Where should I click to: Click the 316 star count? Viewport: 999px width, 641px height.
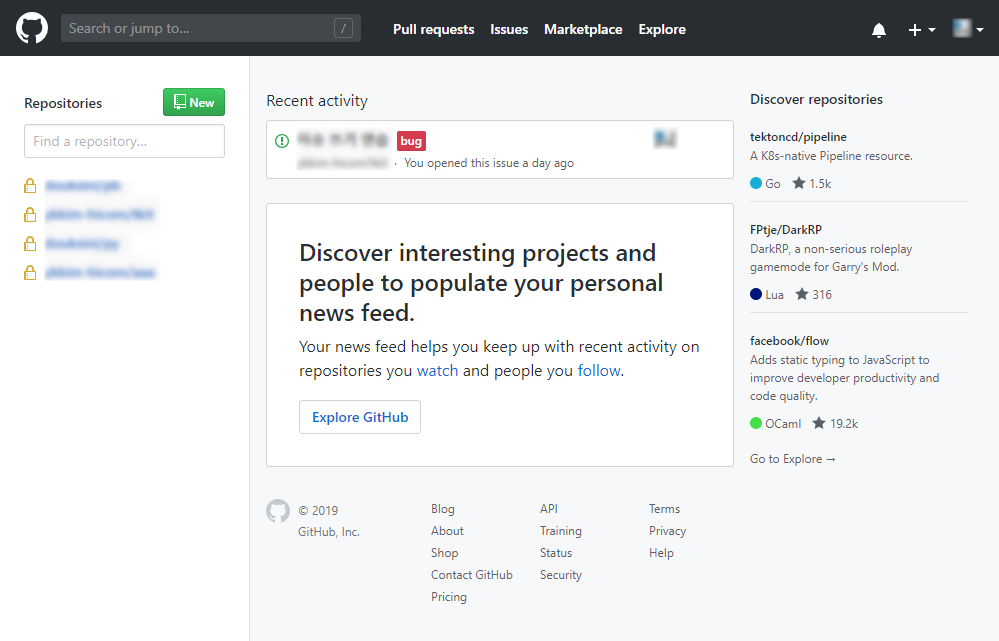pyautogui.click(x=822, y=294)
